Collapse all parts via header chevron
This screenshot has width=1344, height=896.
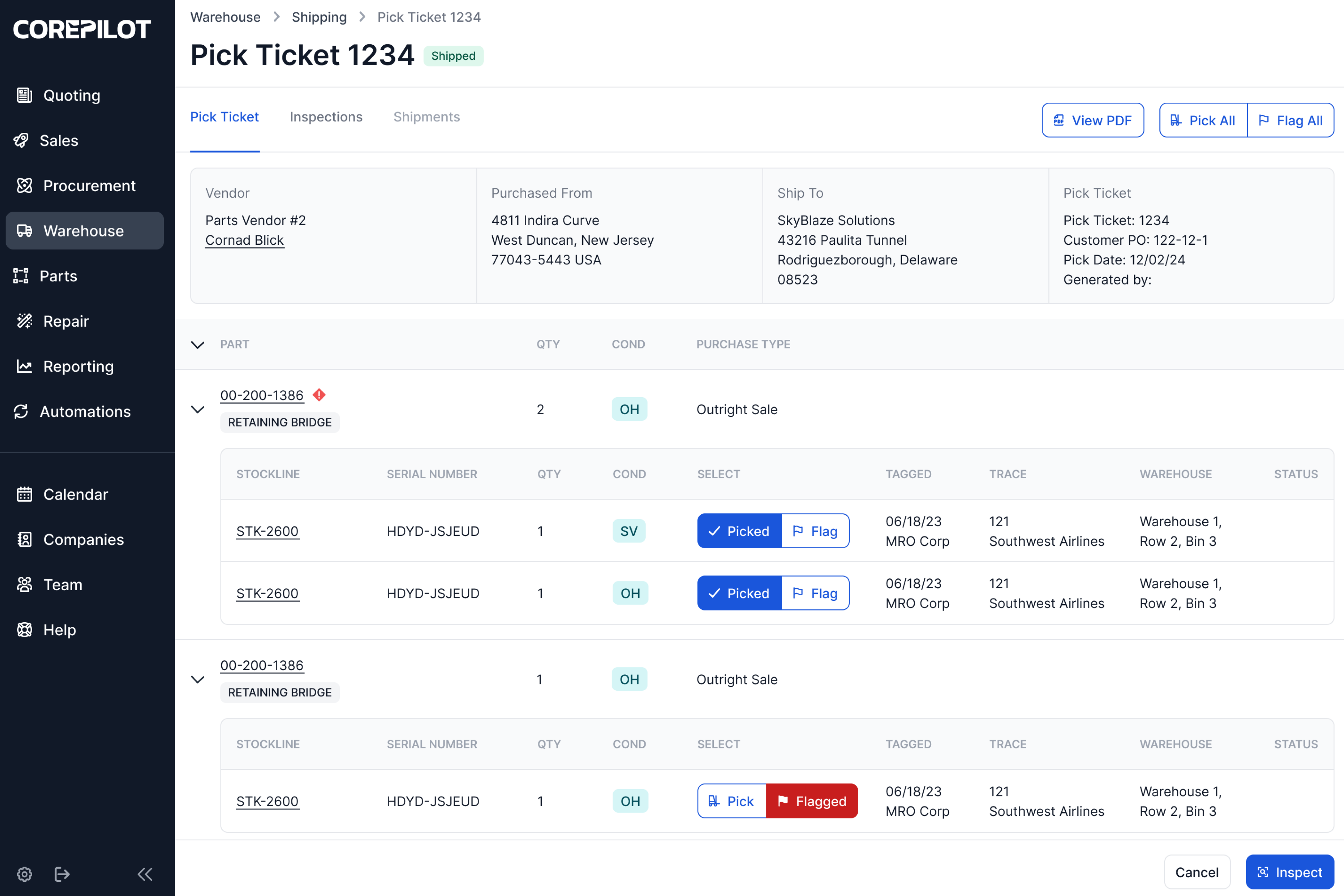coord(198,345)
